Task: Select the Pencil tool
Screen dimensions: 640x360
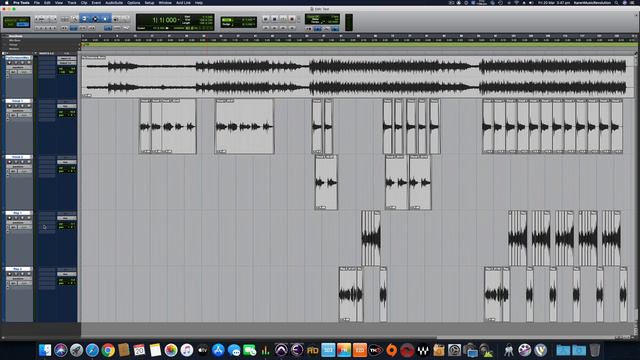Action: tap(126, 19)
